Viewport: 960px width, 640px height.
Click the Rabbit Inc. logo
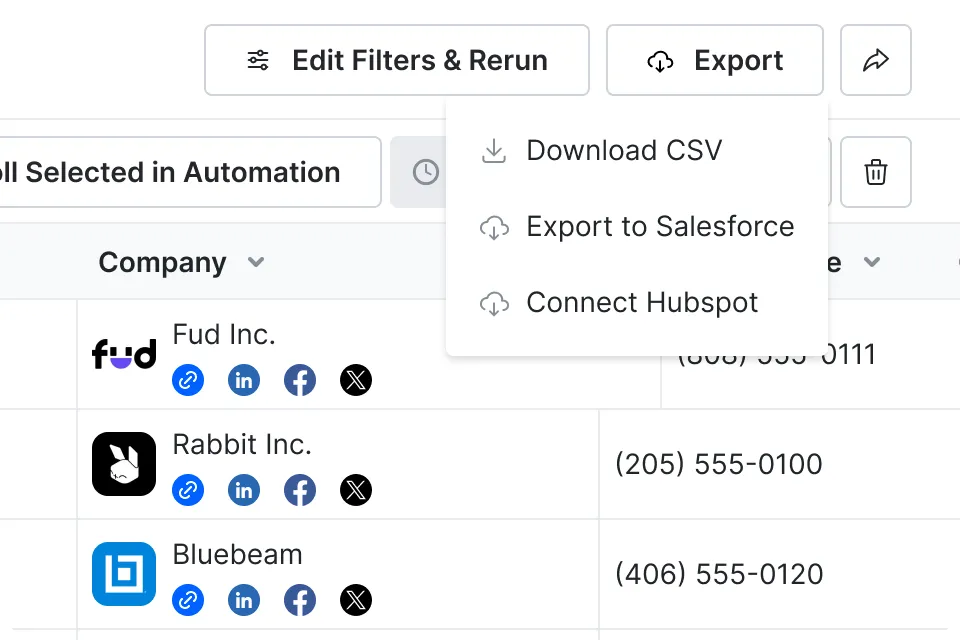[124, 464]
